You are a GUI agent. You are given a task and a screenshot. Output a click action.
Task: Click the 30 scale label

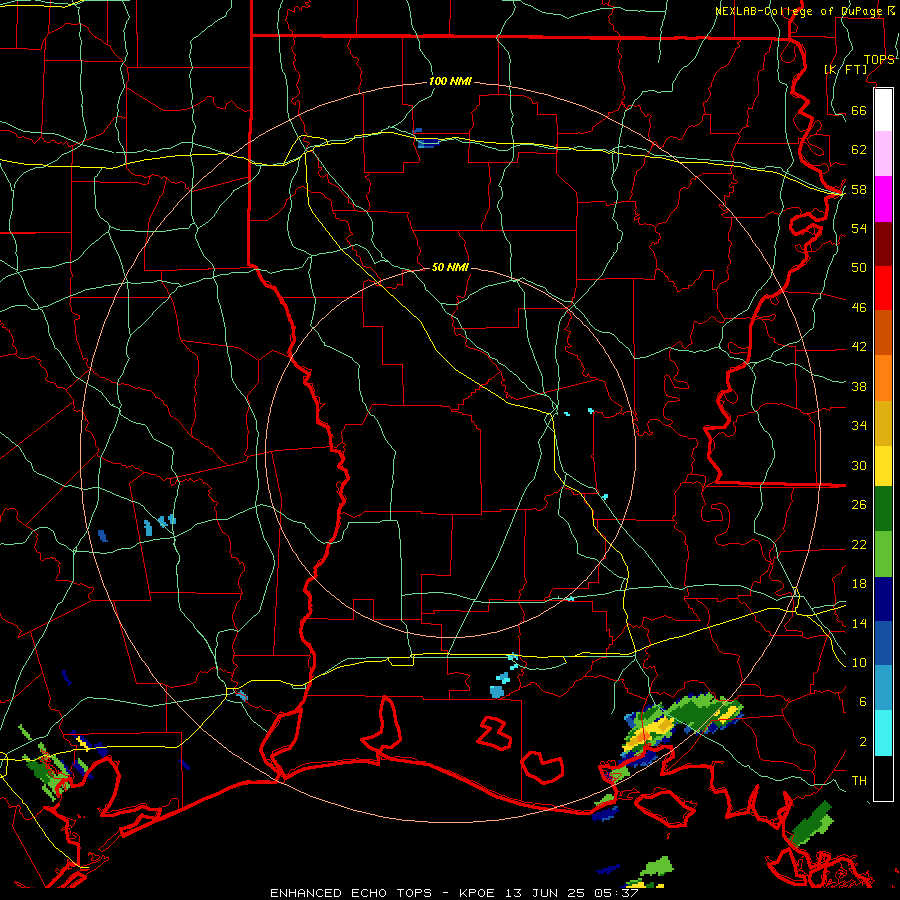coord(859,465)
